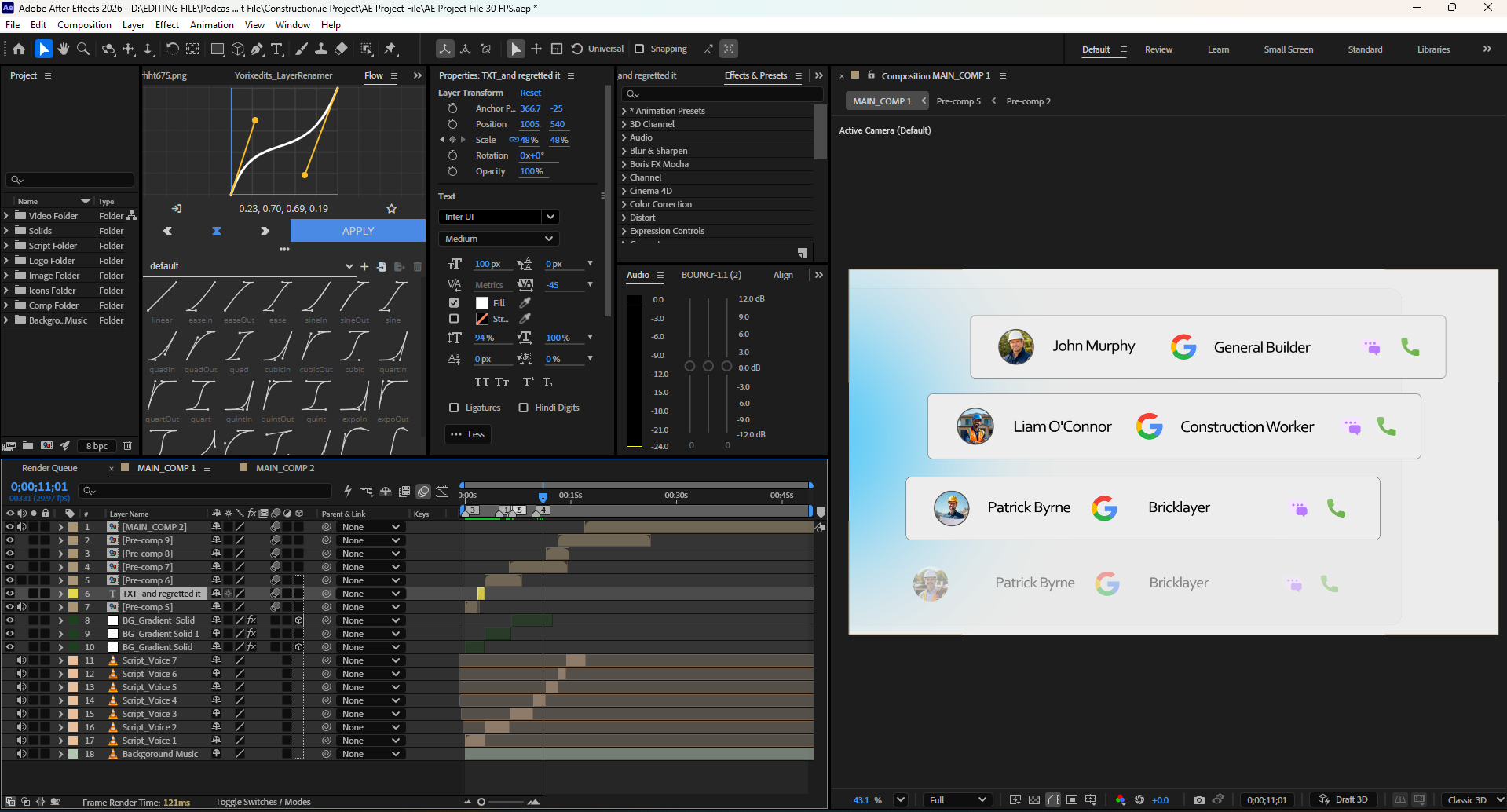Click the Stroke color swatch
The height and width of the screenshot is (812, 1507).
coord(482,319)
